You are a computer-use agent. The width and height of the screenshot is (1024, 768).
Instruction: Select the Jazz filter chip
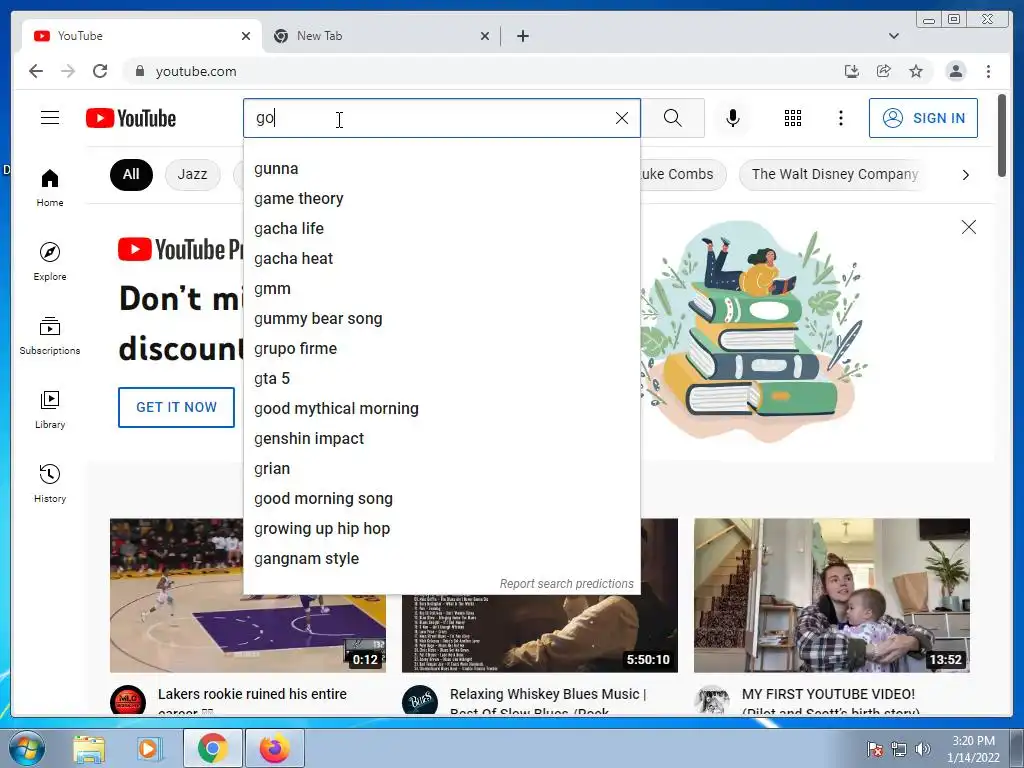192,175
